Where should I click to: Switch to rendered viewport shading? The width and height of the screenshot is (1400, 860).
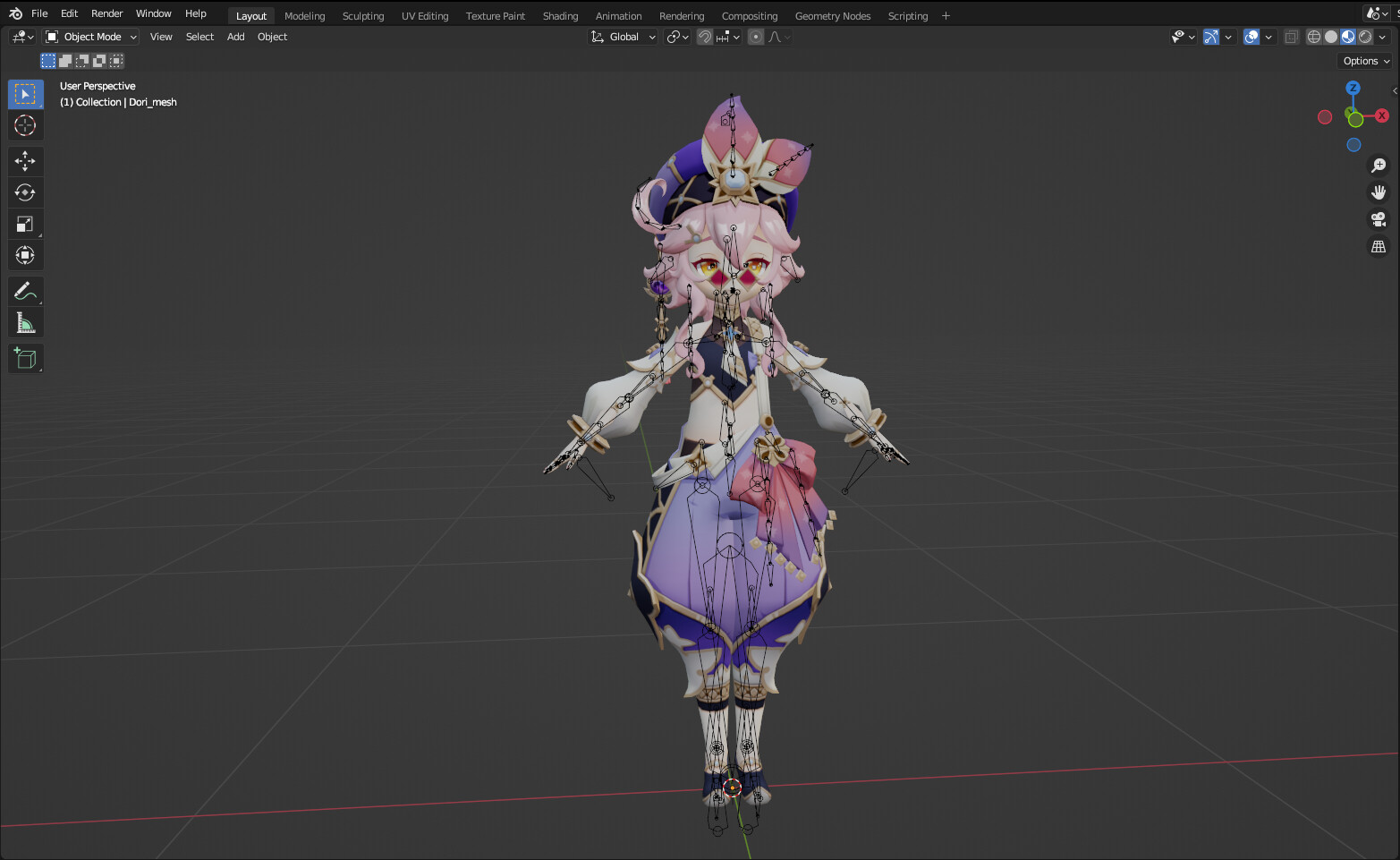pos(1365,37)
